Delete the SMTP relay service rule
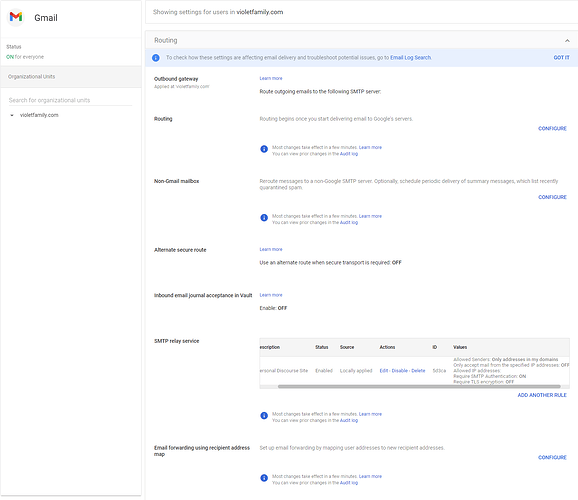 pos(418,371)
